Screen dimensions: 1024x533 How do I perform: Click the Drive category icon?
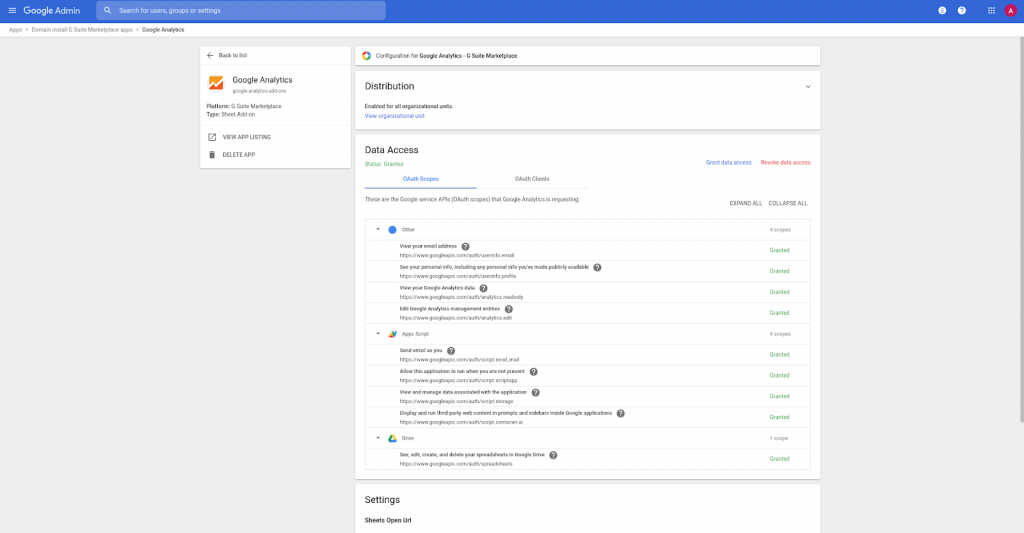(x=392, y=438)
